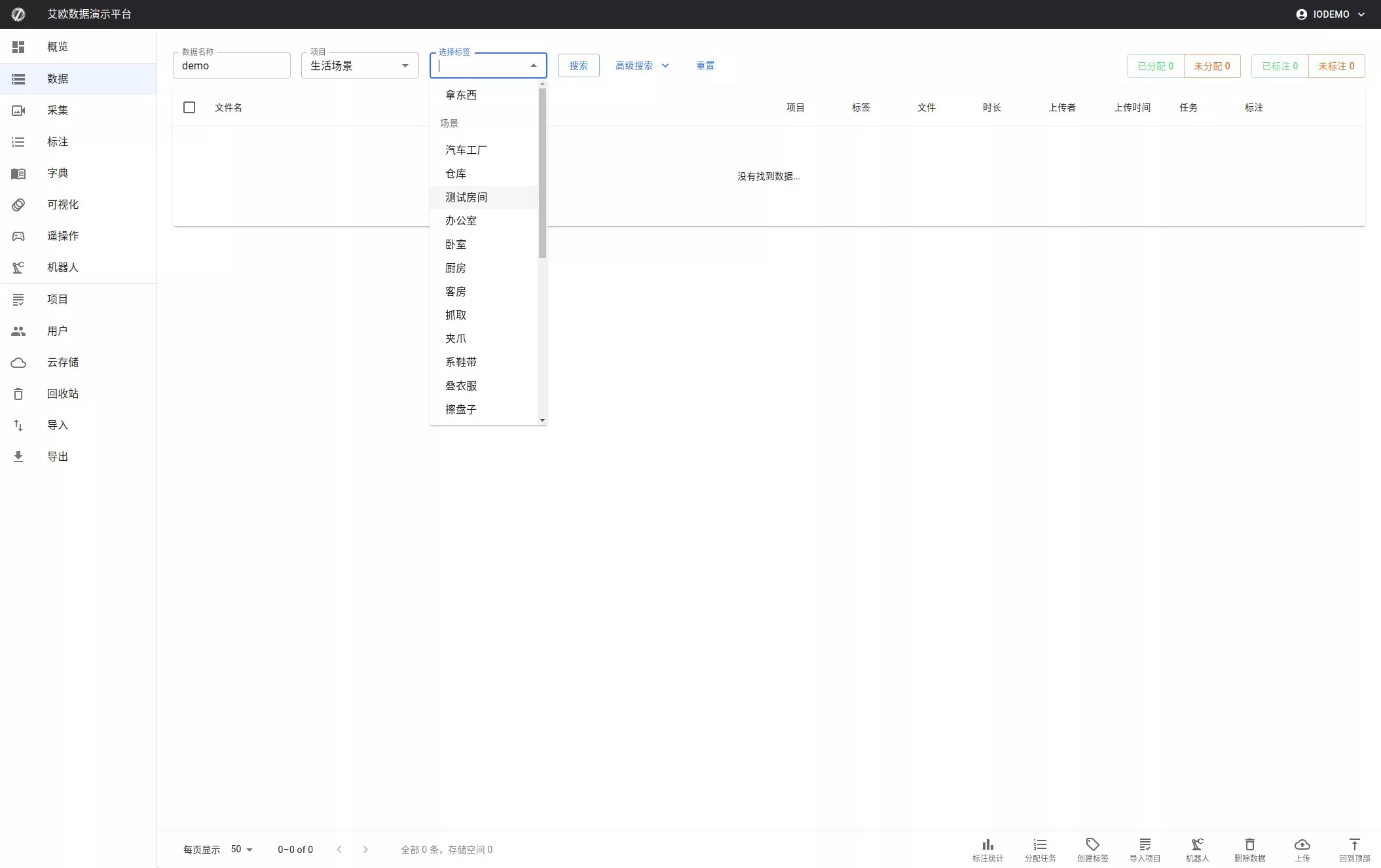Click the 导入项目 import project icon
Image resolution: width=1381 pixels, height=868 pixels.
pyautogui.click(x=1145, y=849)
